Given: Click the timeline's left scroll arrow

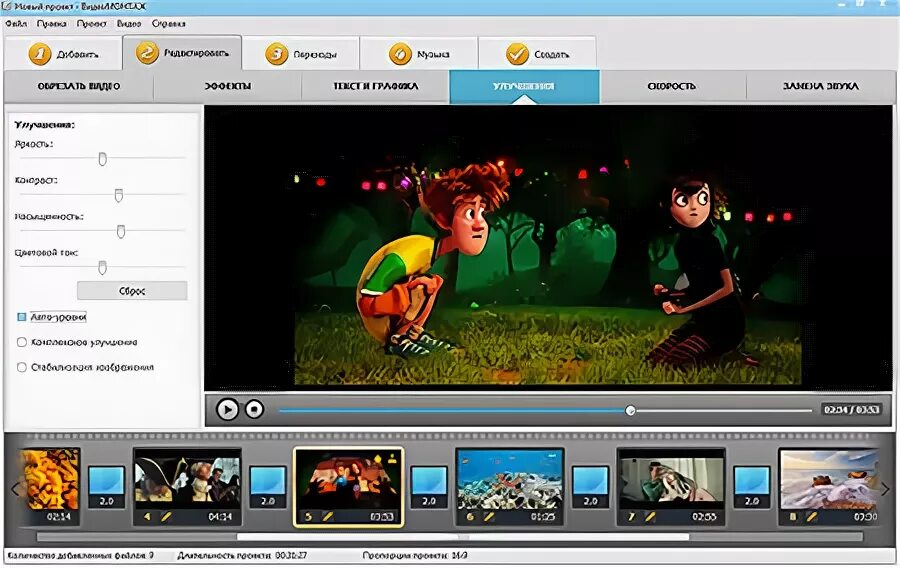Looking at the screenshot, I should click(15, 489).
